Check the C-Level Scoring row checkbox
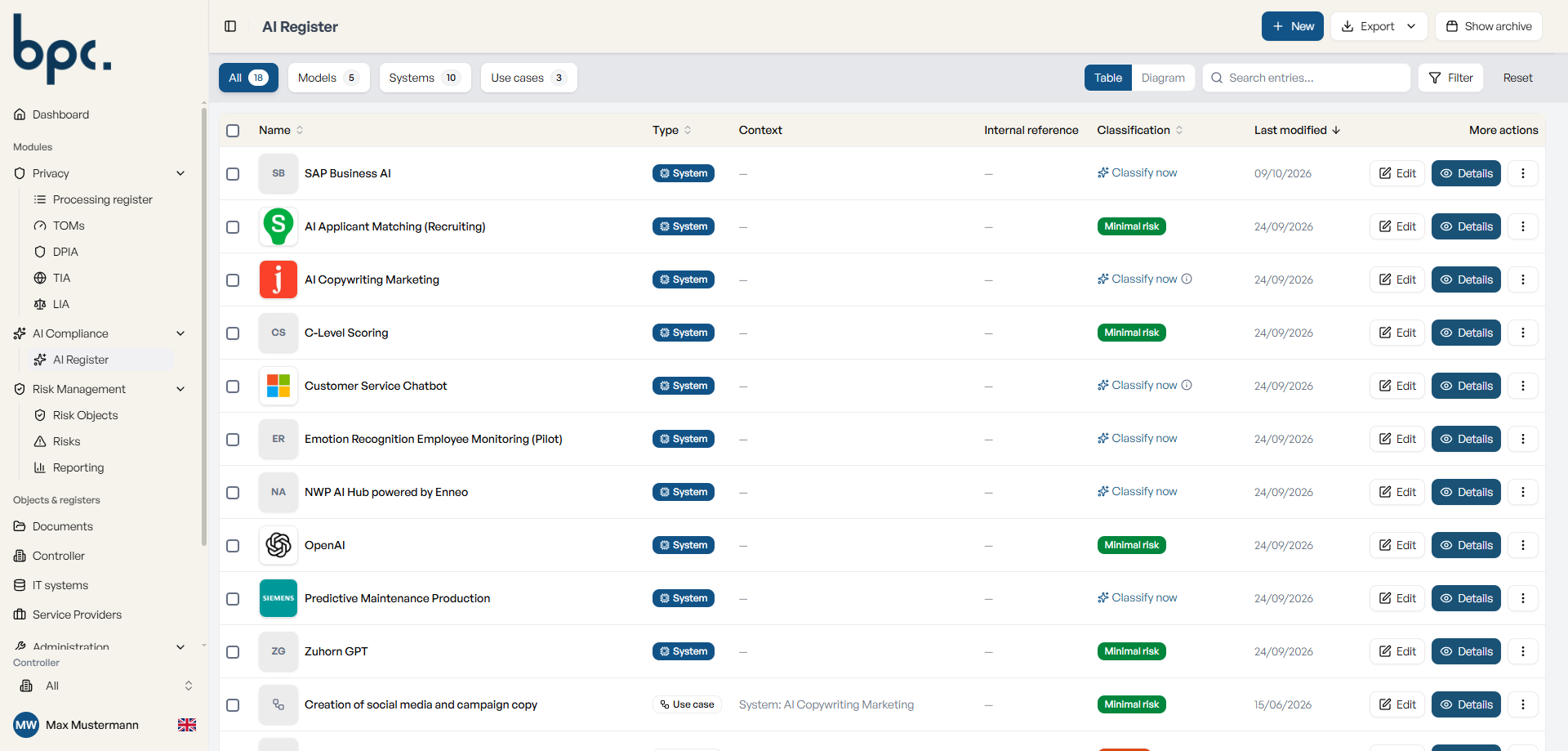 coord(233,333)
